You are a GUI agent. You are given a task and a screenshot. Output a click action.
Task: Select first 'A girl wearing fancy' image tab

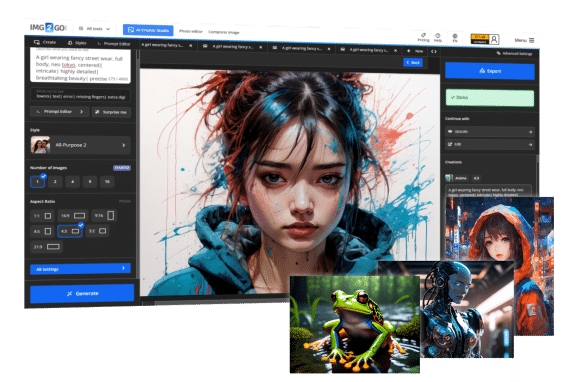coord(162,45)
